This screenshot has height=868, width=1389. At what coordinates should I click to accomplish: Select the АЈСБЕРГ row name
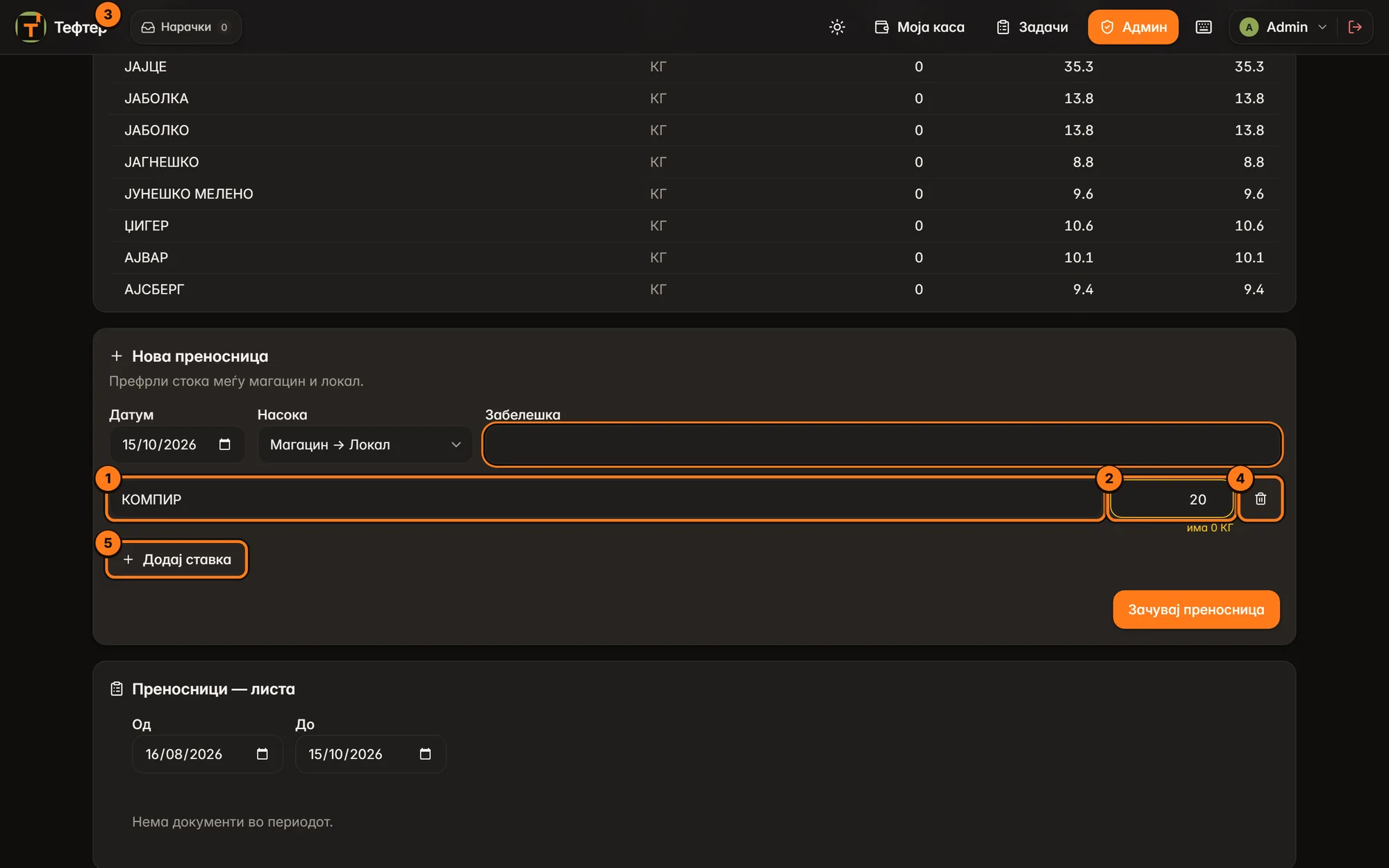[154, 290]
